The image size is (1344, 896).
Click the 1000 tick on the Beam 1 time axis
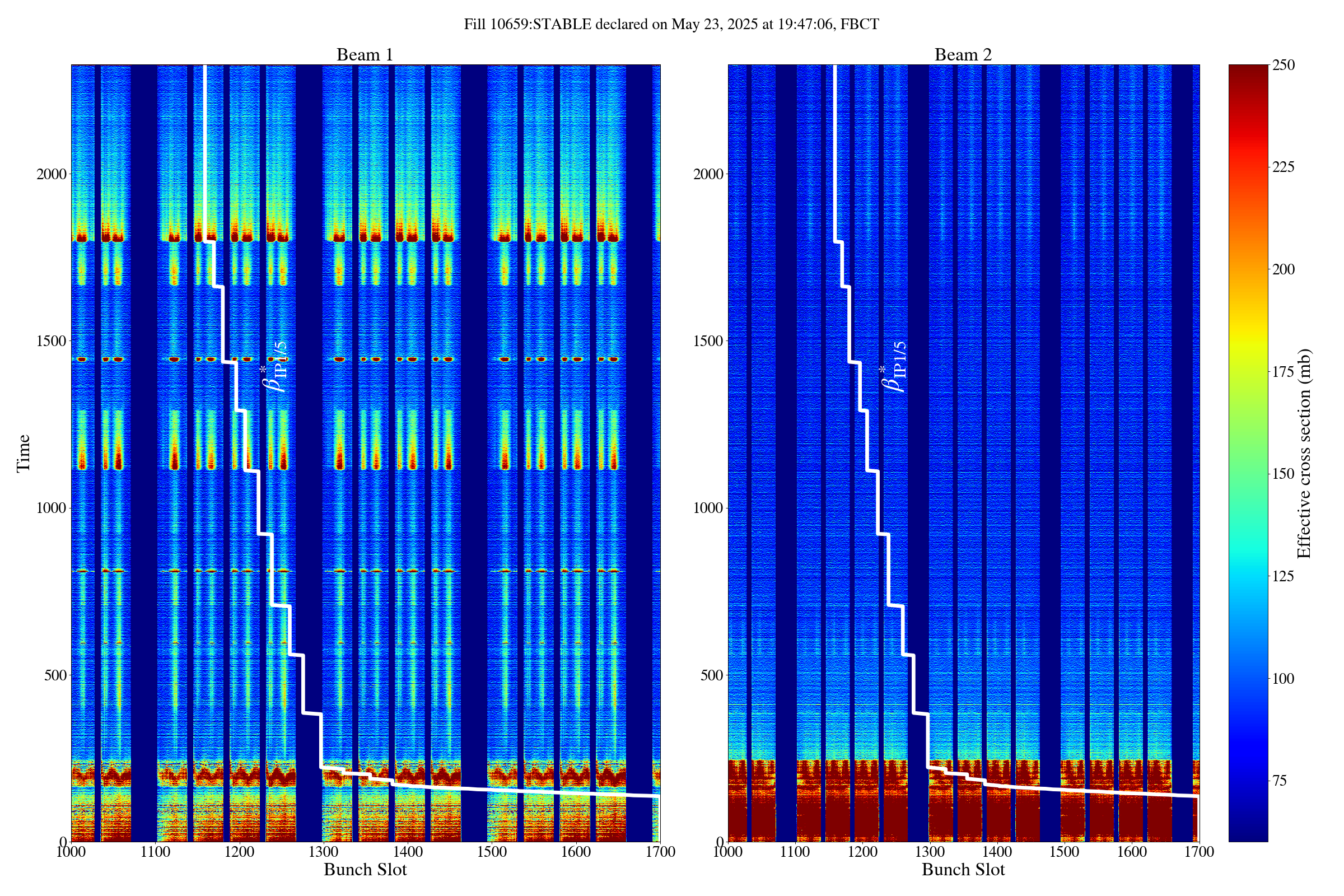pos(52,508)
